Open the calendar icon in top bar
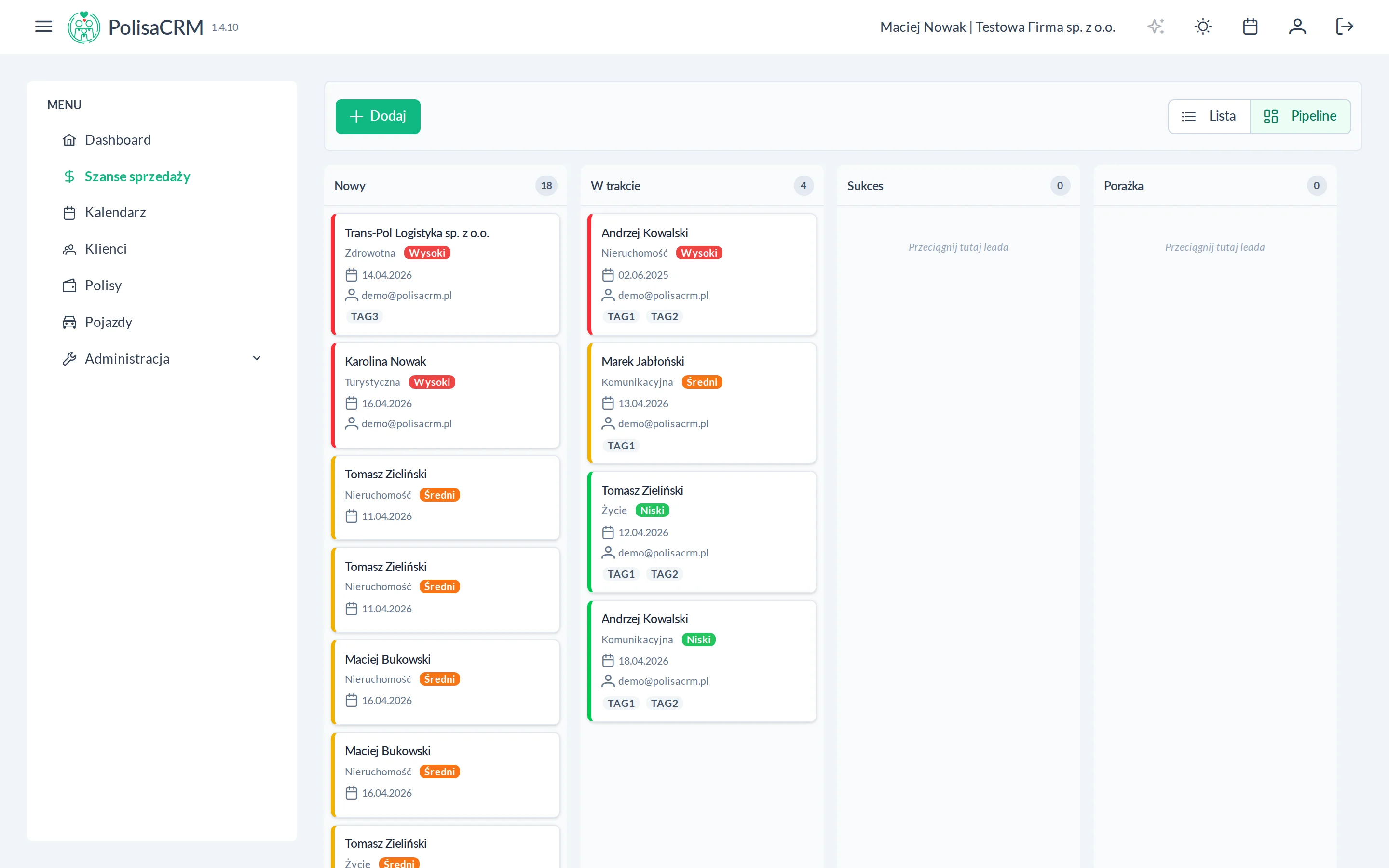 coord(1251,27)
